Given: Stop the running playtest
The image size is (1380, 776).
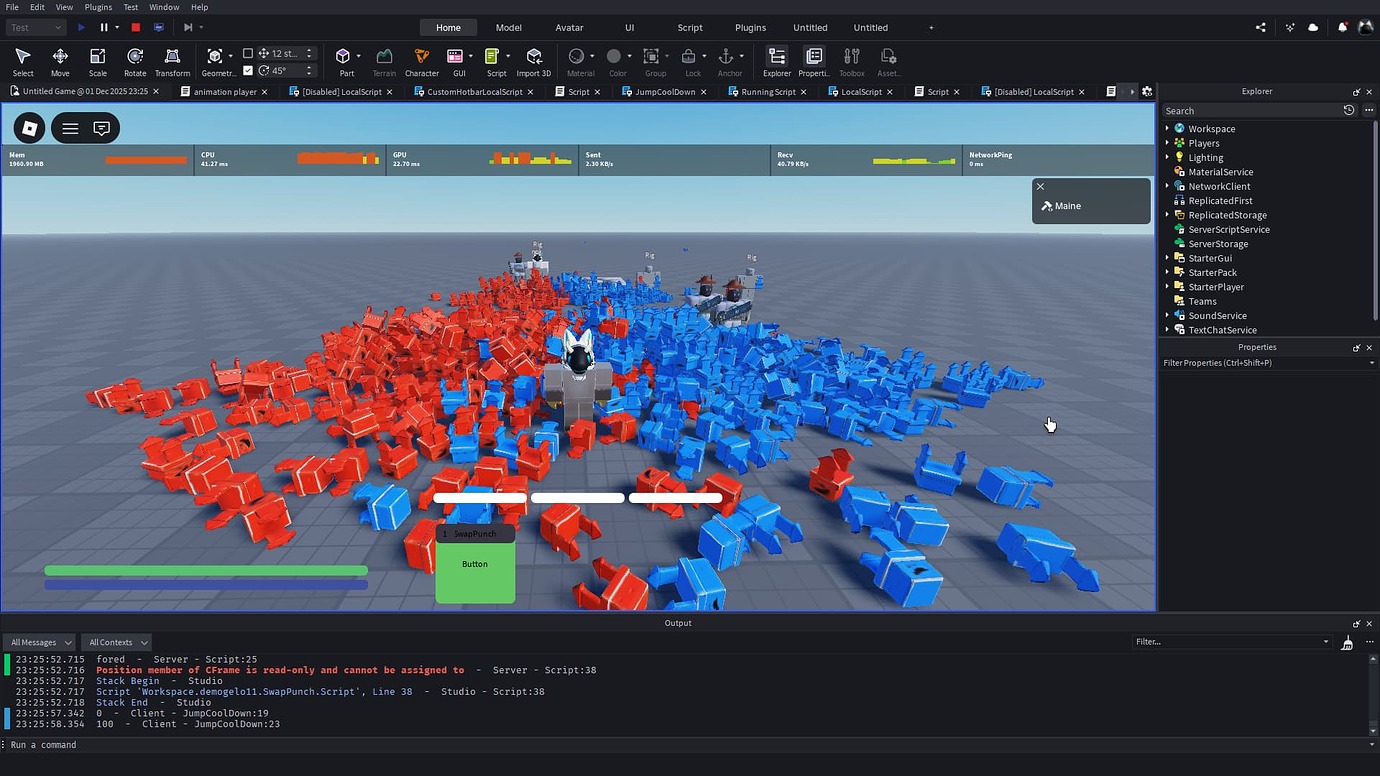Looking at the screenshot, I should click(136, 27).
